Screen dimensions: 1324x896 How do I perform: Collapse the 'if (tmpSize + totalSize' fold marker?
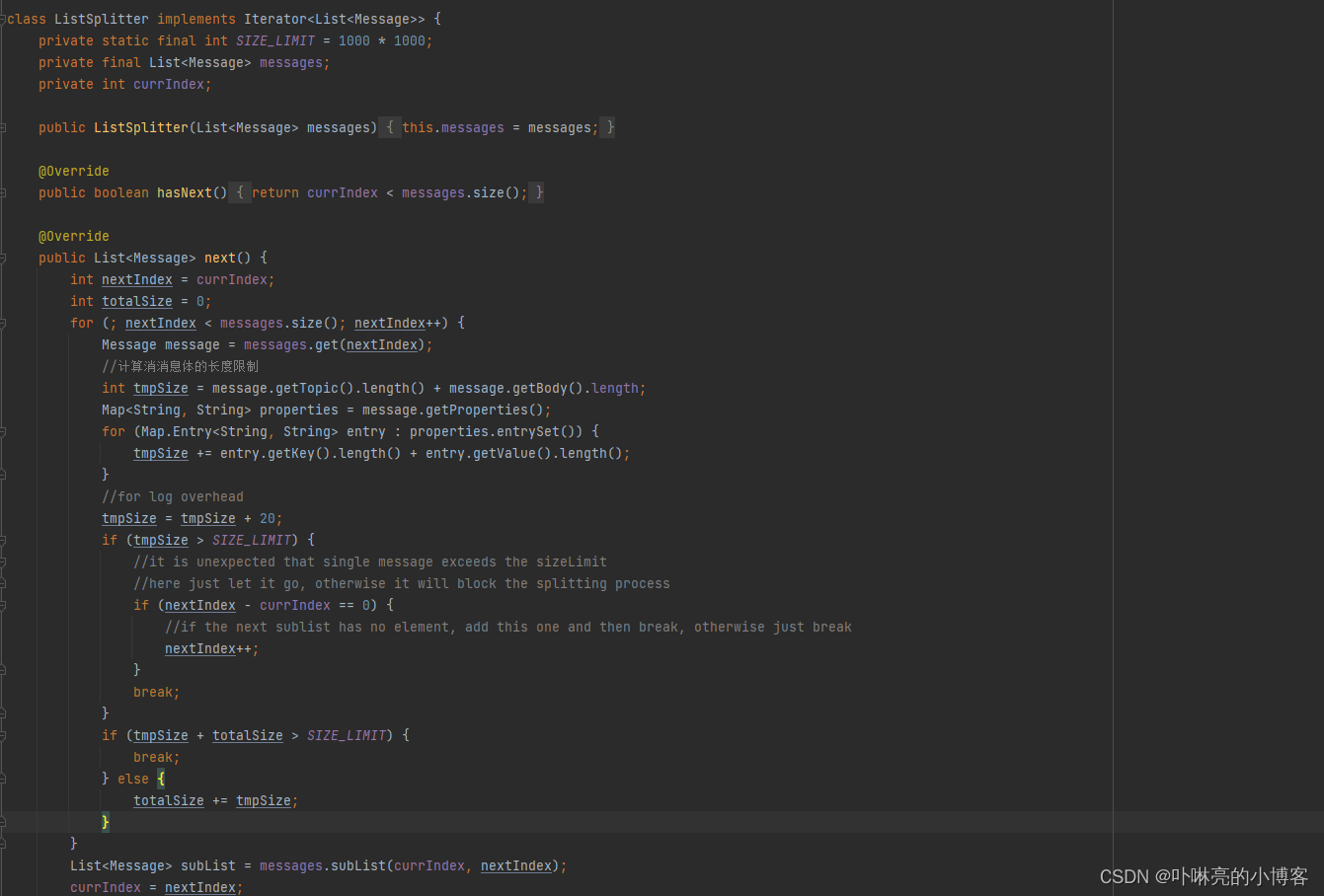coord(3,735)
